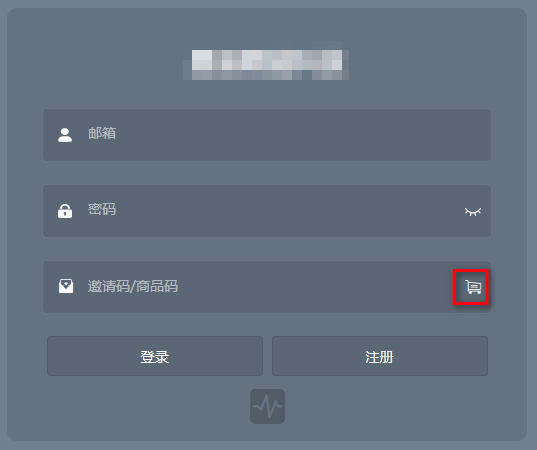
Task: Focus the 密码 password input field
Action: coord(267,211)
